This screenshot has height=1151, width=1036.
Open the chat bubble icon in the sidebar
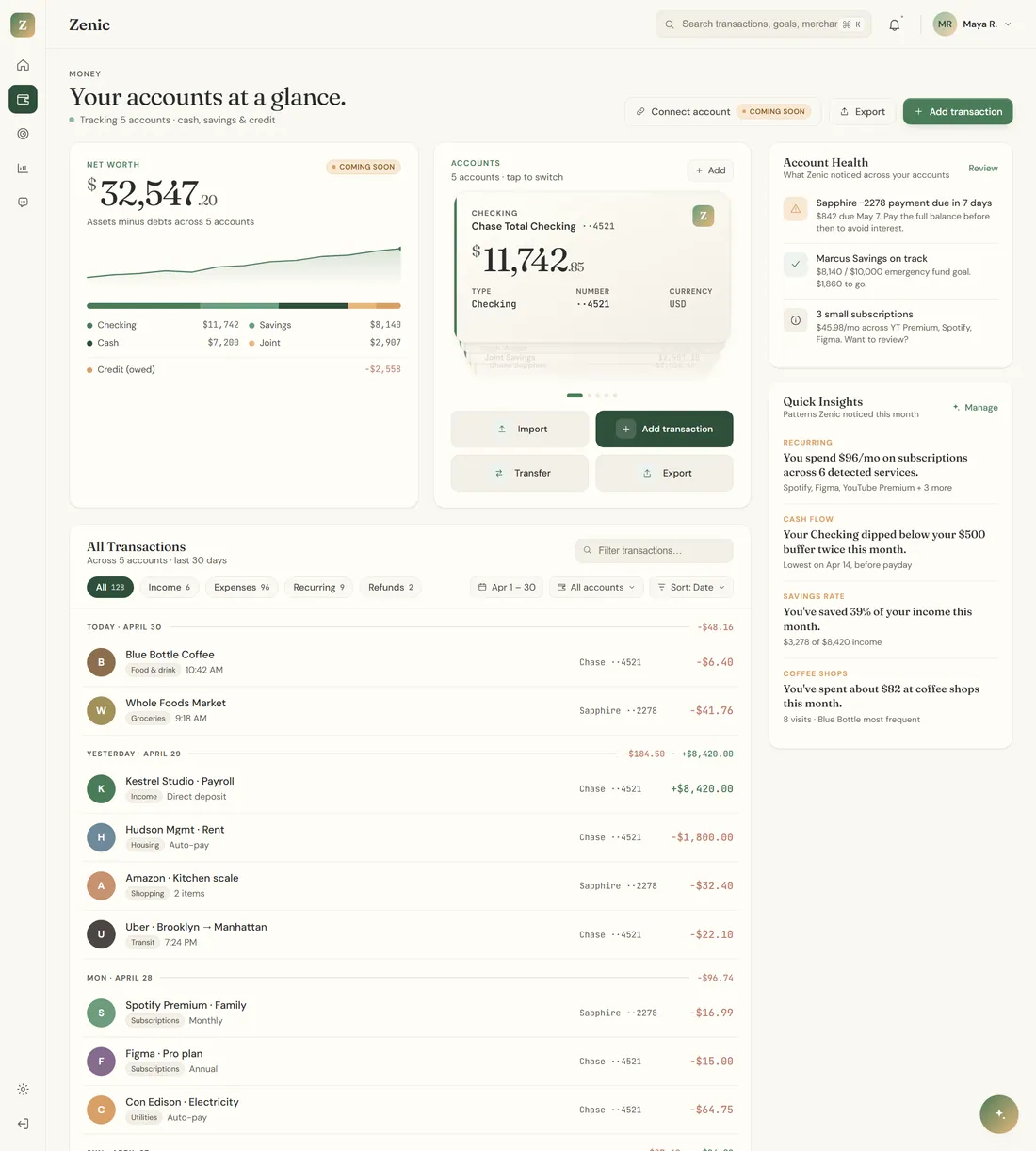tap(23, 203)
